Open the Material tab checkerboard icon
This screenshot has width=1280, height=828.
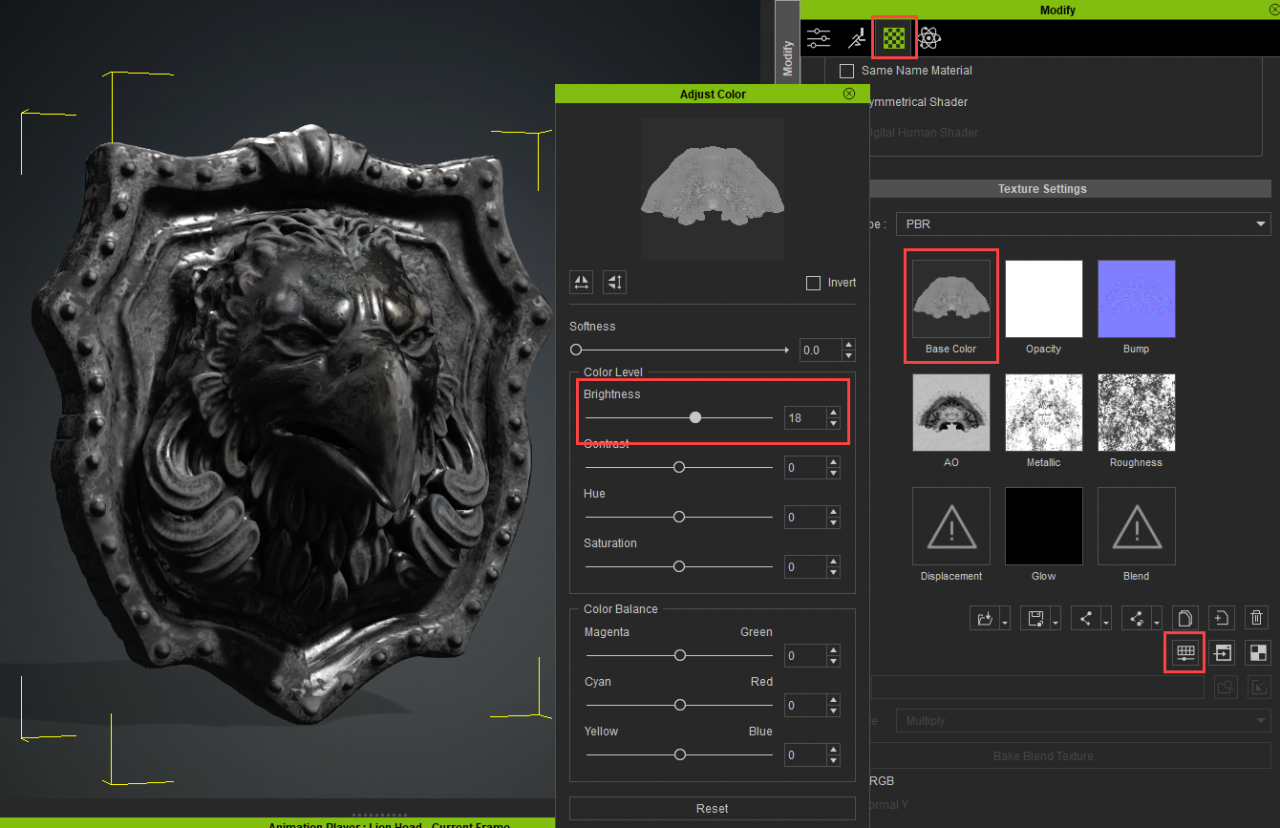(894, 39)
